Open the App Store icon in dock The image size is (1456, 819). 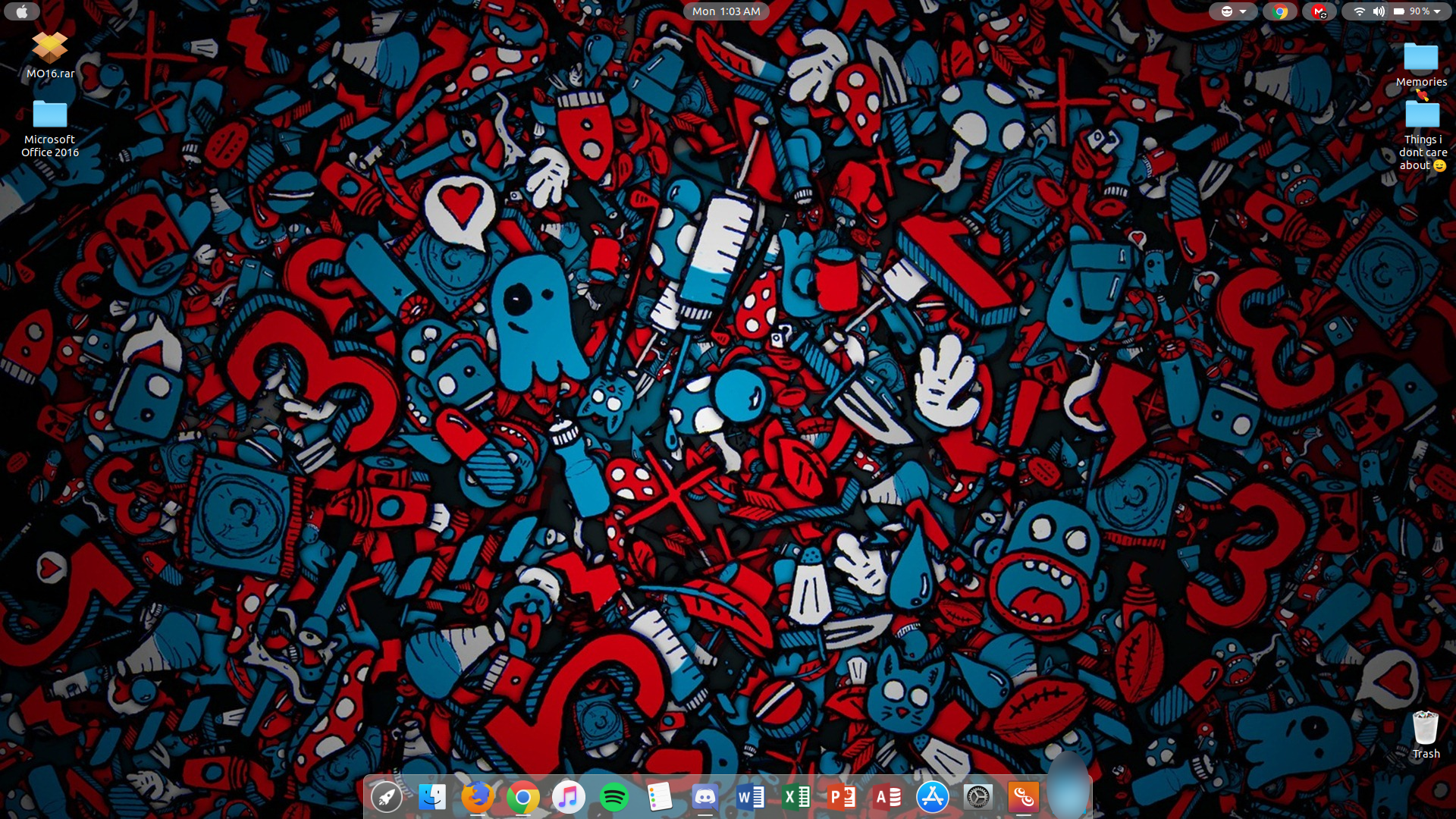(x=933, y=797)
